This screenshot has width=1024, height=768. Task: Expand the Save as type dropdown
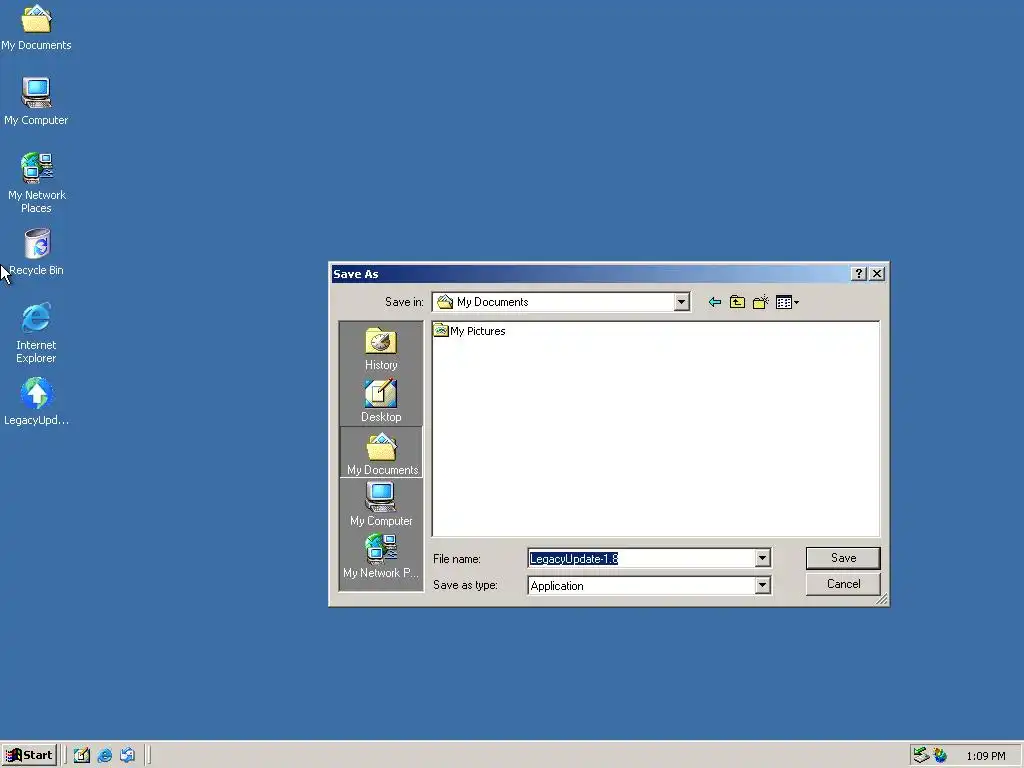pyautogui.click(x=762, y=585)
